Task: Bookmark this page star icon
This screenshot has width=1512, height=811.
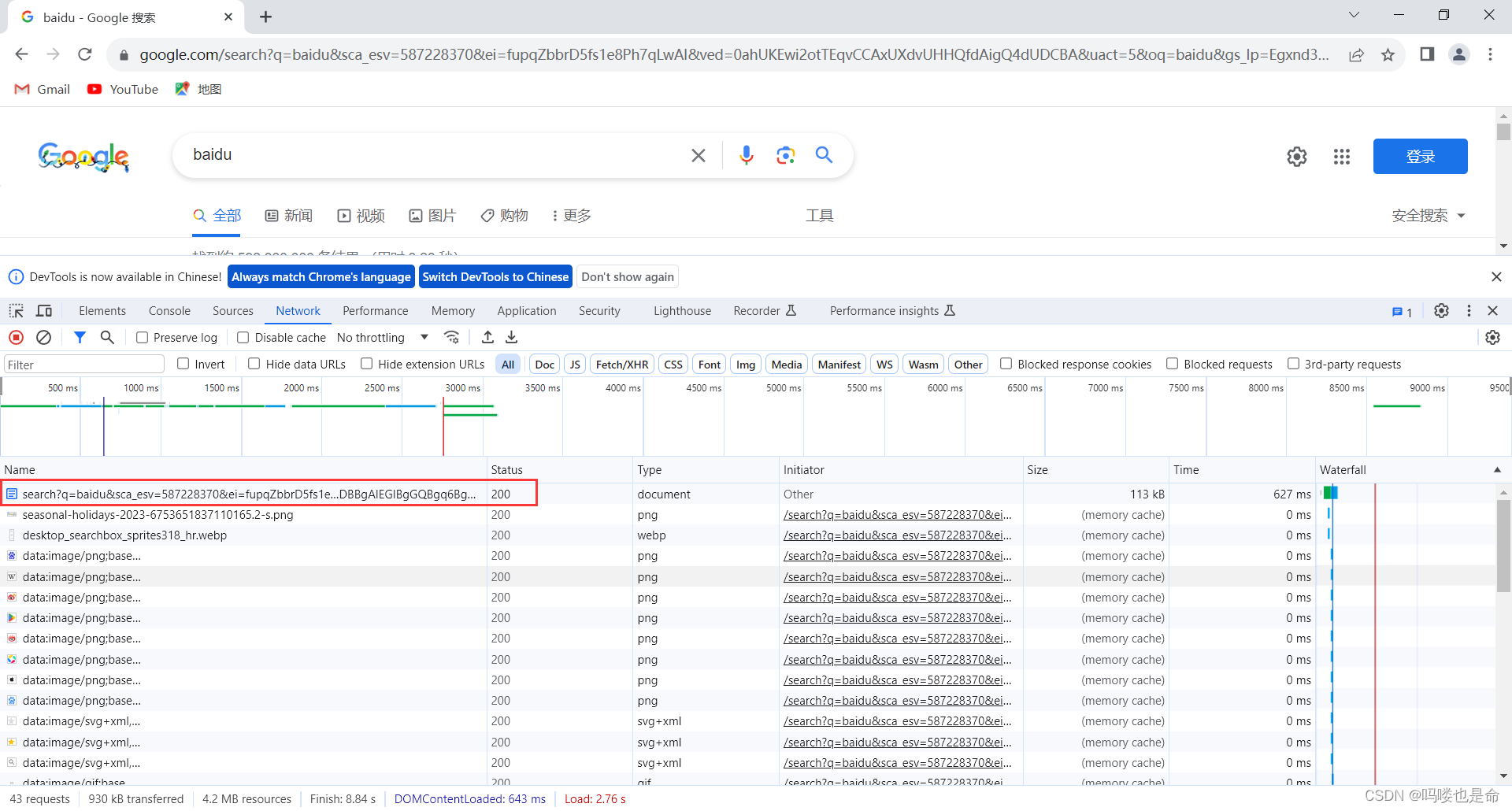Action: coord(1388,54)
